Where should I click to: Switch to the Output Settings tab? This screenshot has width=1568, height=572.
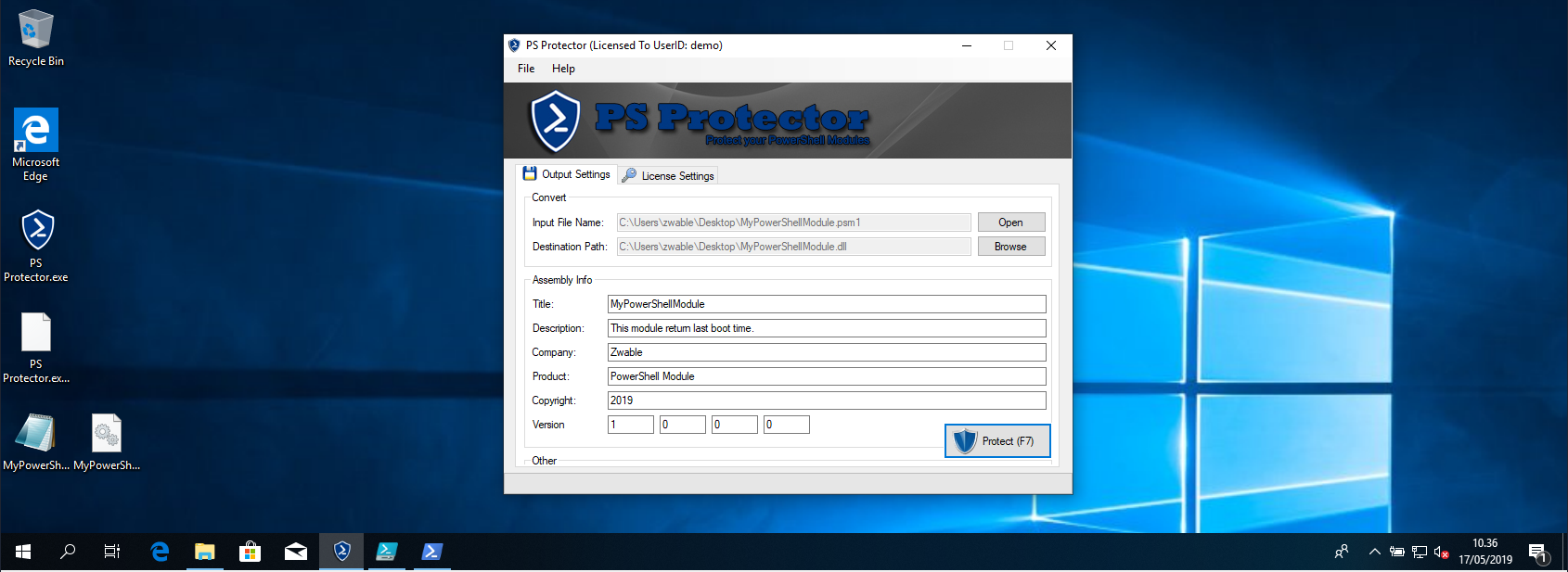(x=567, y=174)
